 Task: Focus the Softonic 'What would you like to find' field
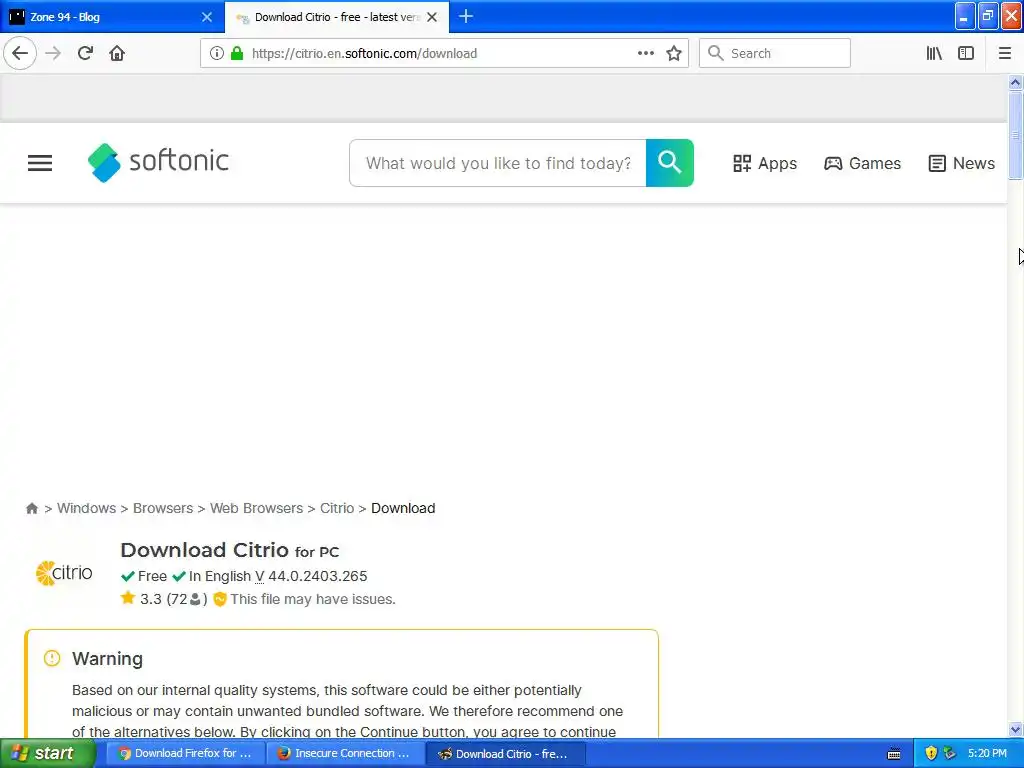(x=498, y=163)
